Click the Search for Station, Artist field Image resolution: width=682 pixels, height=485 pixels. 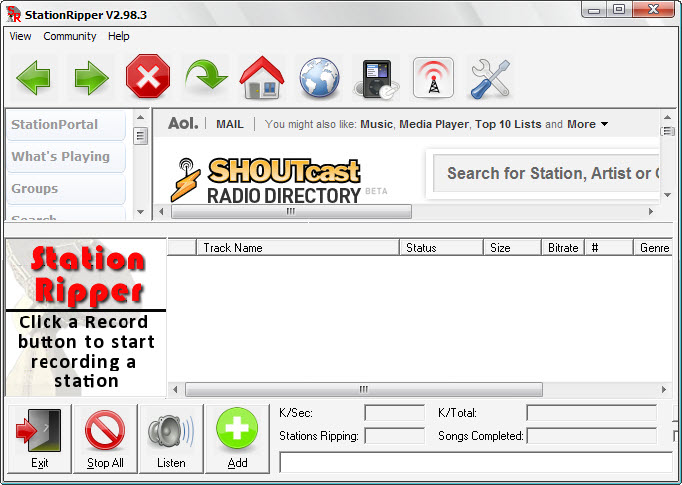(546, 173)
